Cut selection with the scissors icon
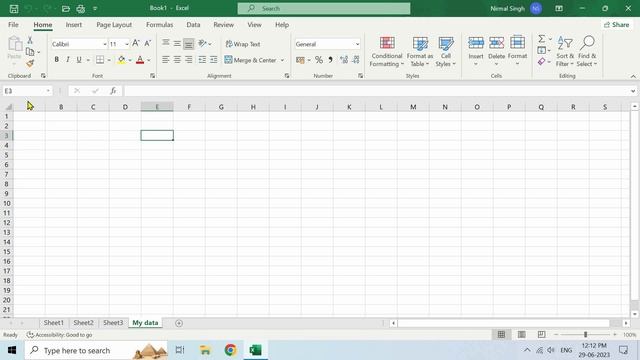 [30, 40]
